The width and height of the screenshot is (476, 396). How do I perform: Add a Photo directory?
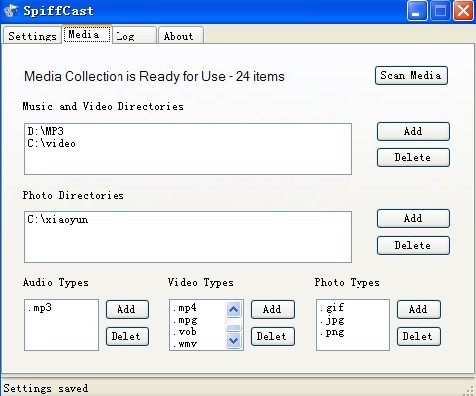[413, 218]
